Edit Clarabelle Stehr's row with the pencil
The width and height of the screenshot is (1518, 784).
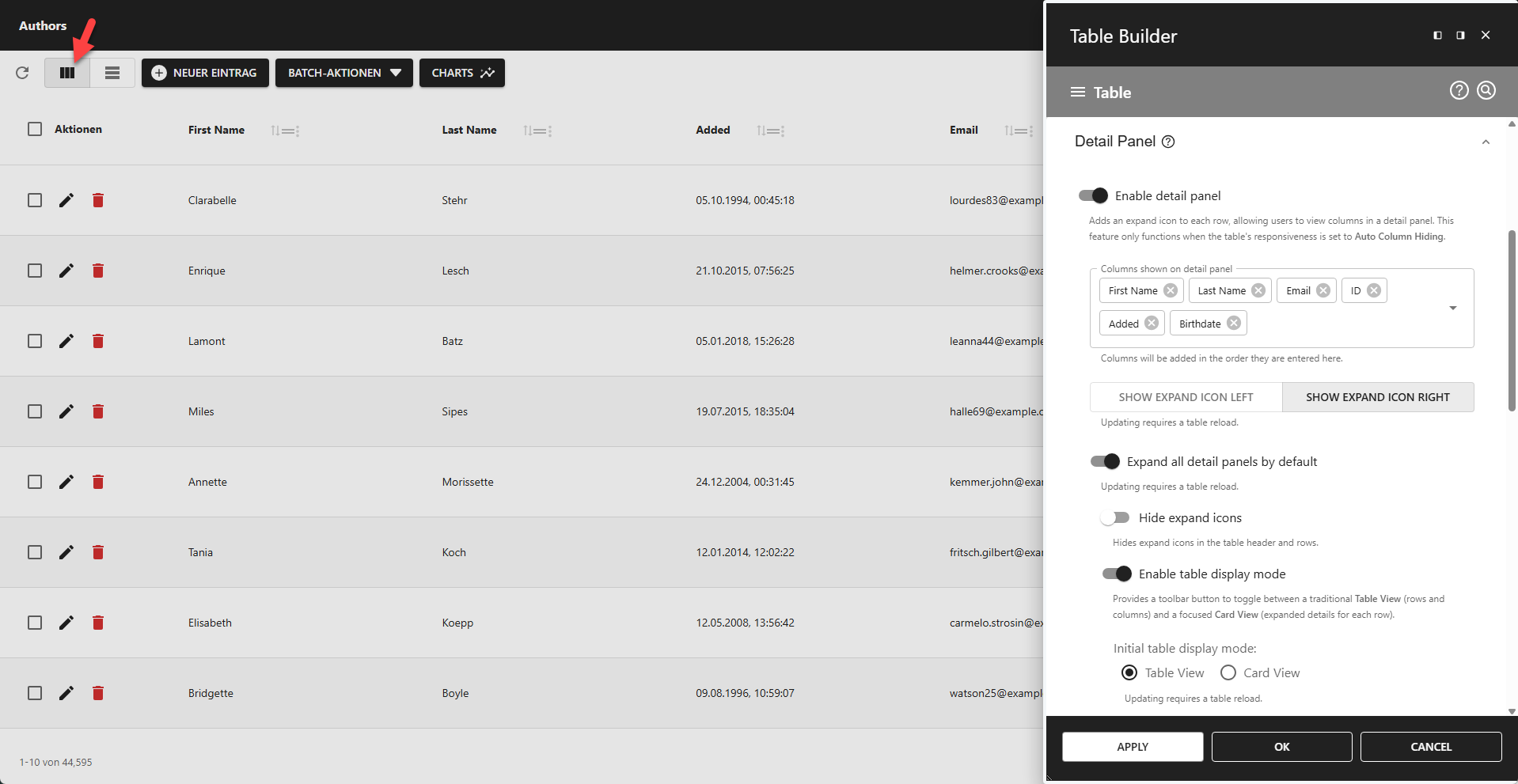tap(66, 200)
